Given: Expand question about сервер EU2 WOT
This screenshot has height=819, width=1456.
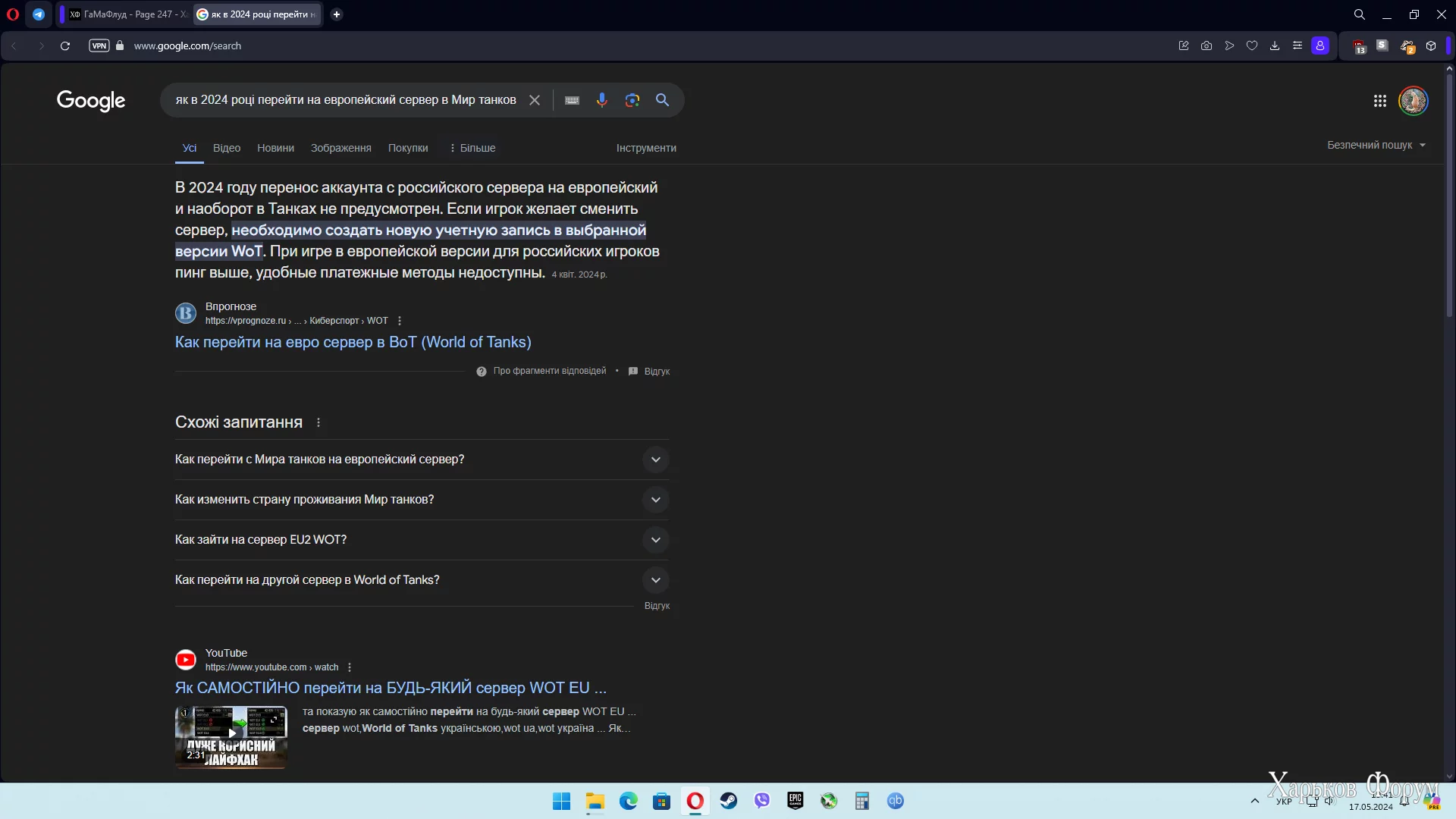Looking at the screenshot, I should pos(655,540).
